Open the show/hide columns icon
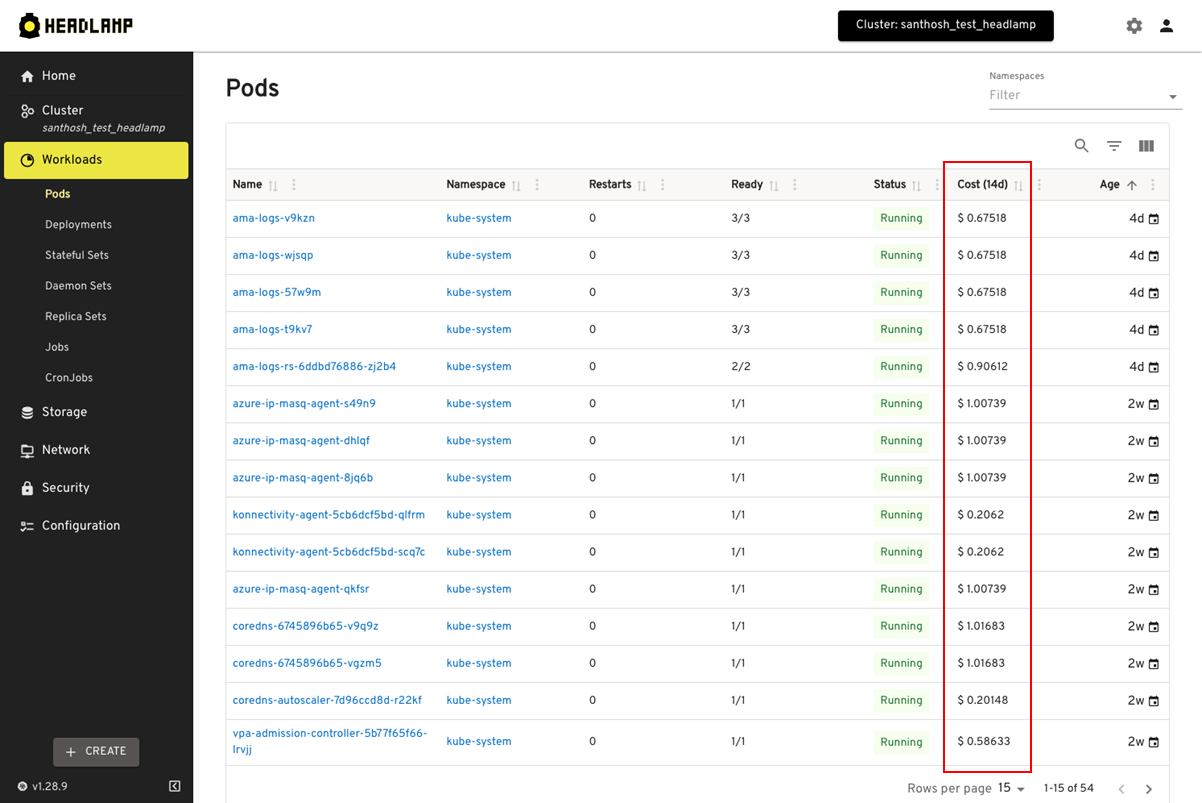This screenshot has width=1202, height=803. (x=1146, y=146)
